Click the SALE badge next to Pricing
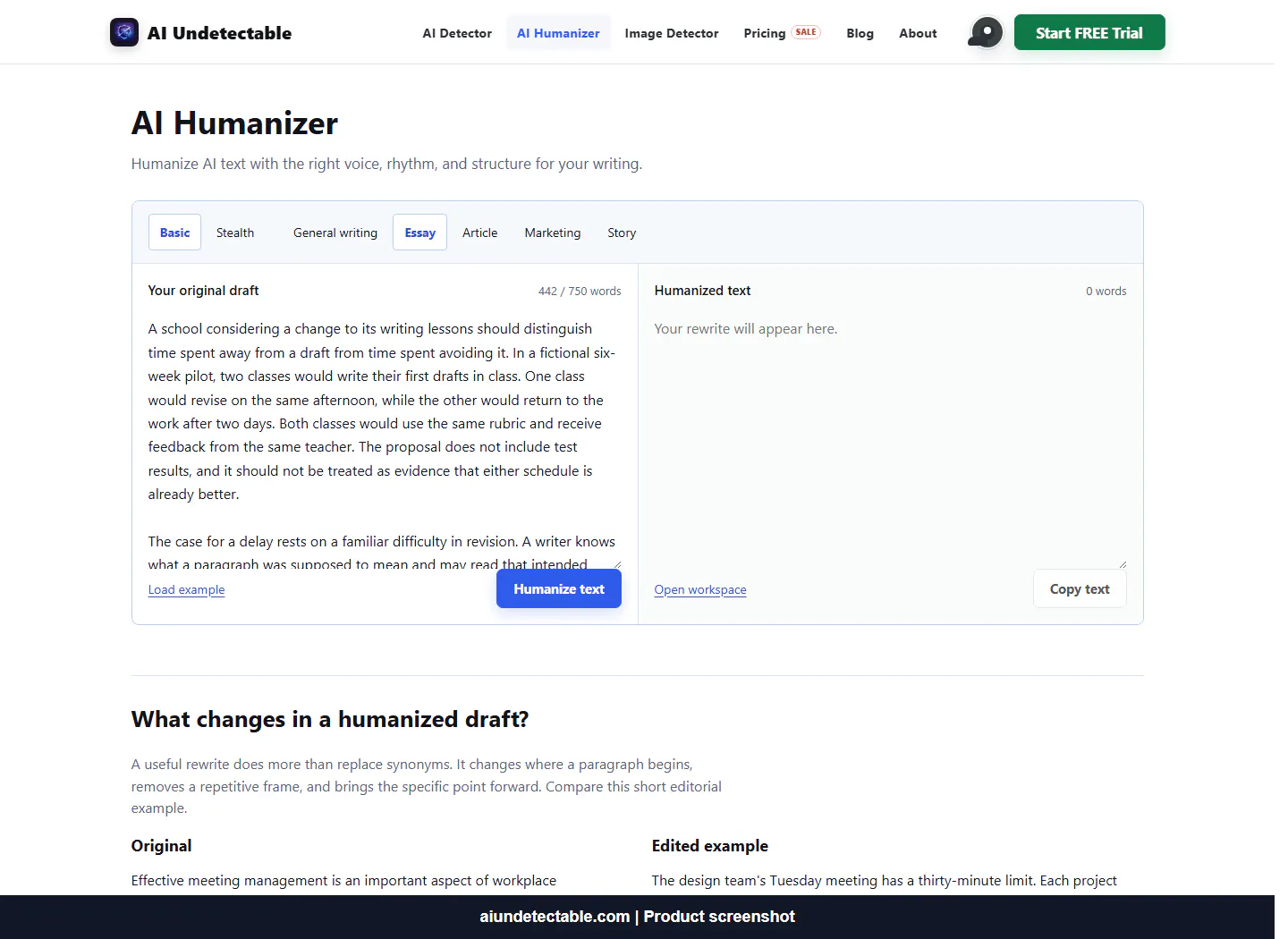This screenshot has width=1288, height=939. tap(806, 32)
